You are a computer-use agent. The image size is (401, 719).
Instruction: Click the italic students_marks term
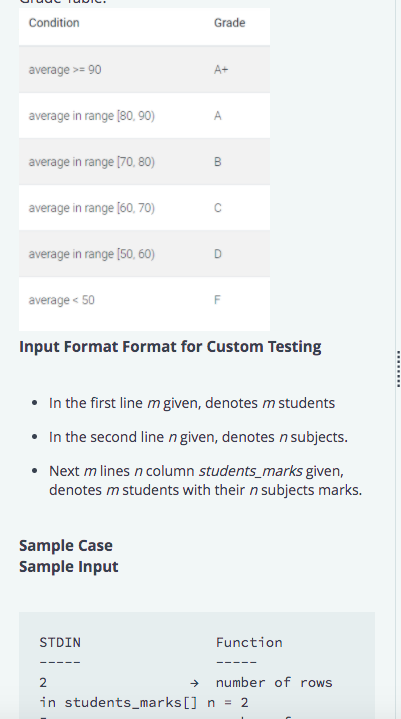click(250, 471)
